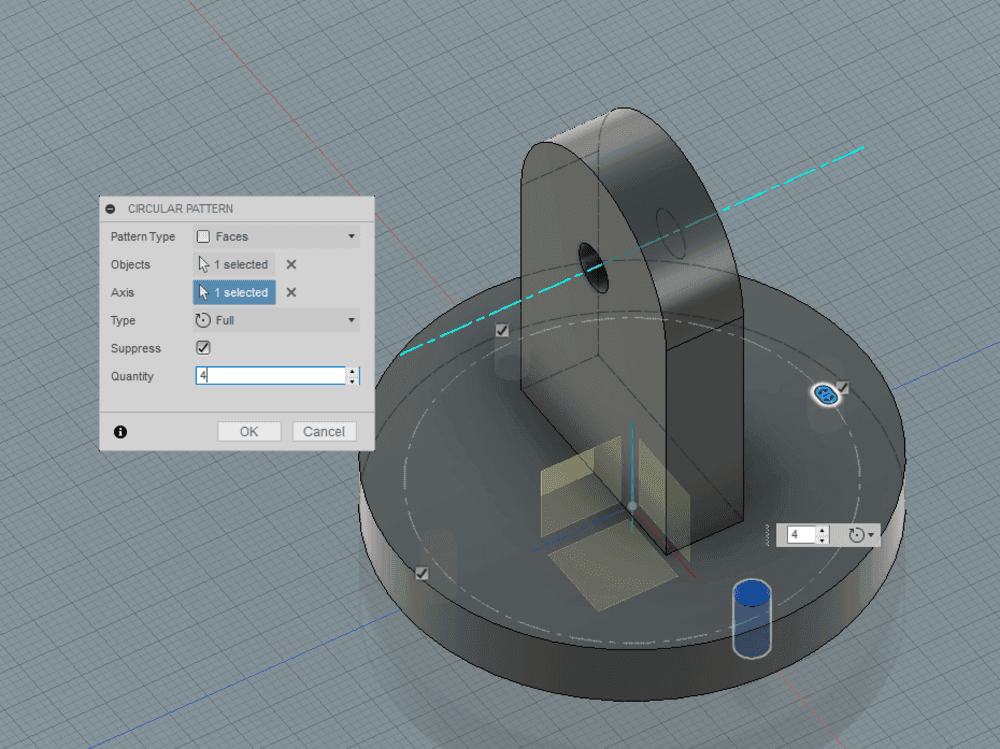Toggle the upper-left pattern instance checkbox
This screenshot has width=1000, height=749.
click(502, 330)
